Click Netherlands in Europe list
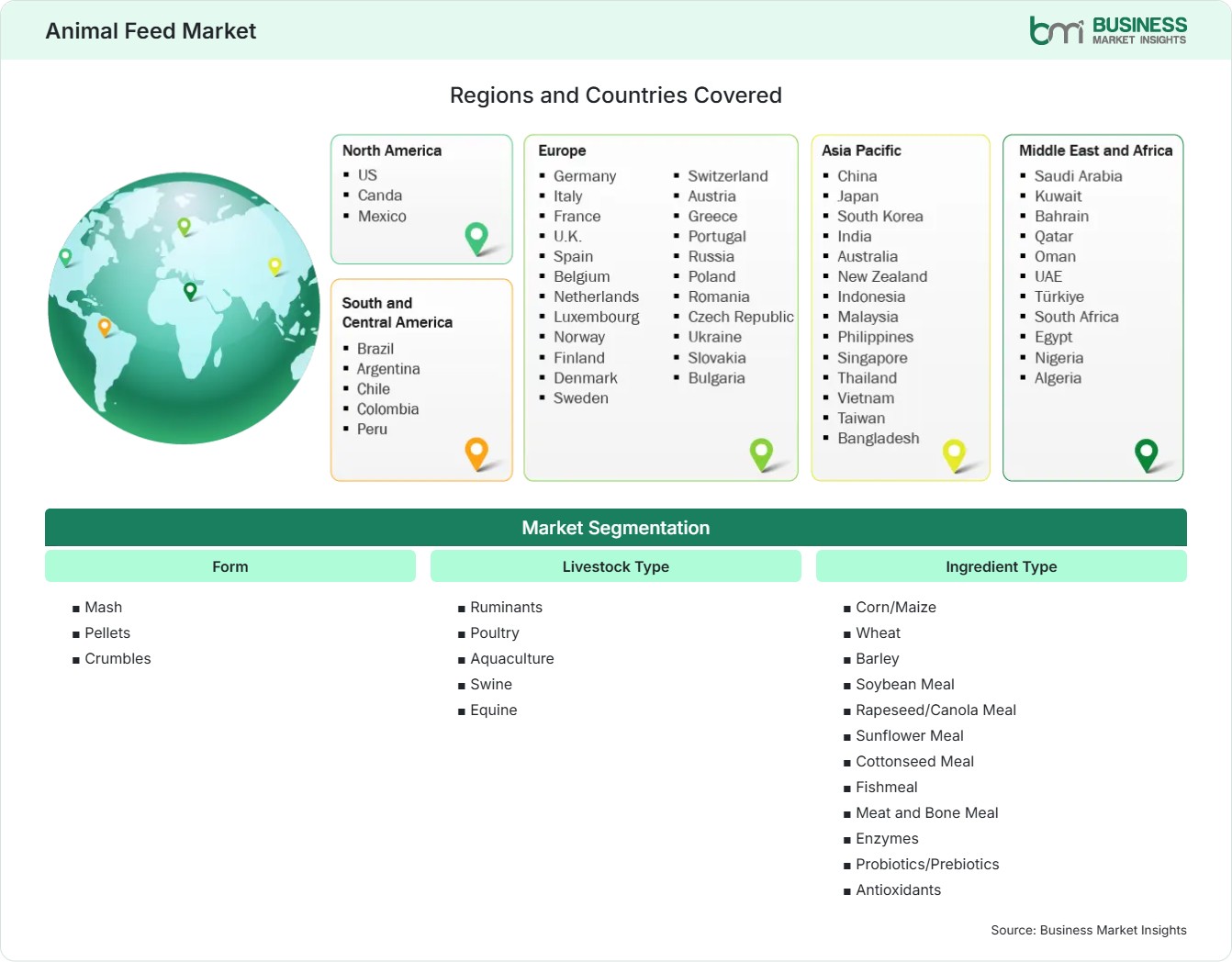 tap(596, 297)
